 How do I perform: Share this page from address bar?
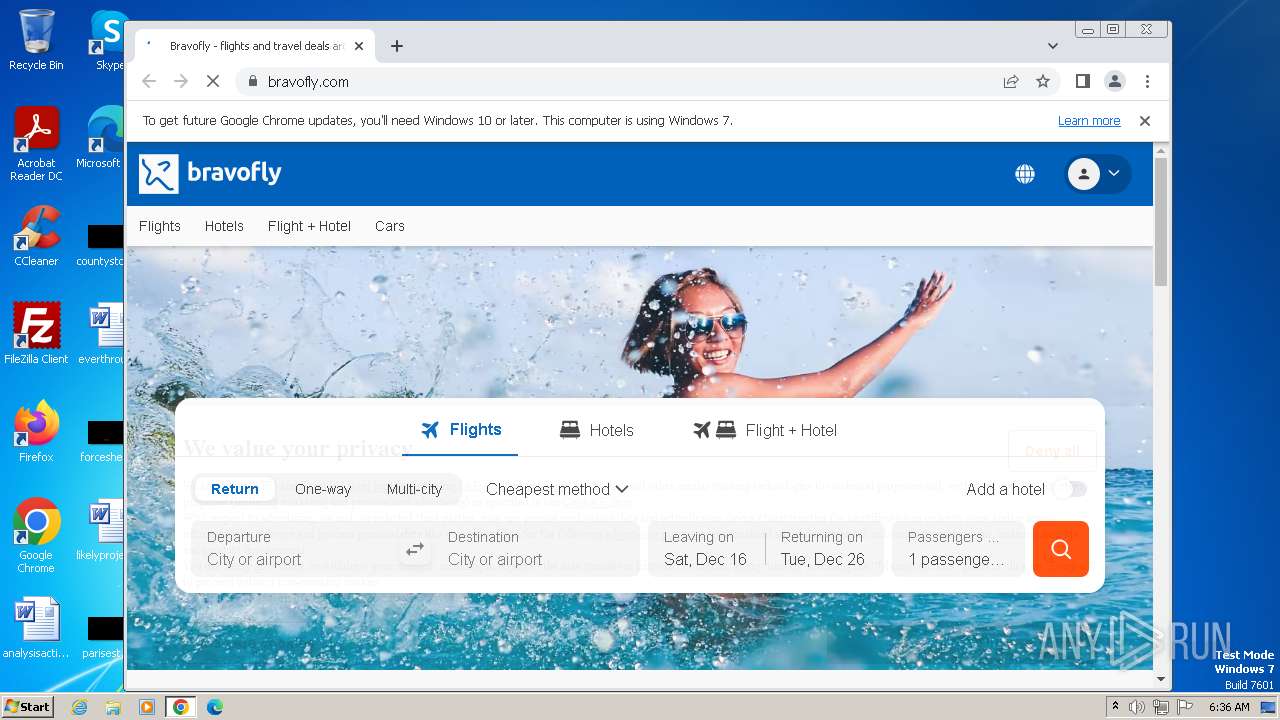pyautogui.click(x=1011, y=82)
